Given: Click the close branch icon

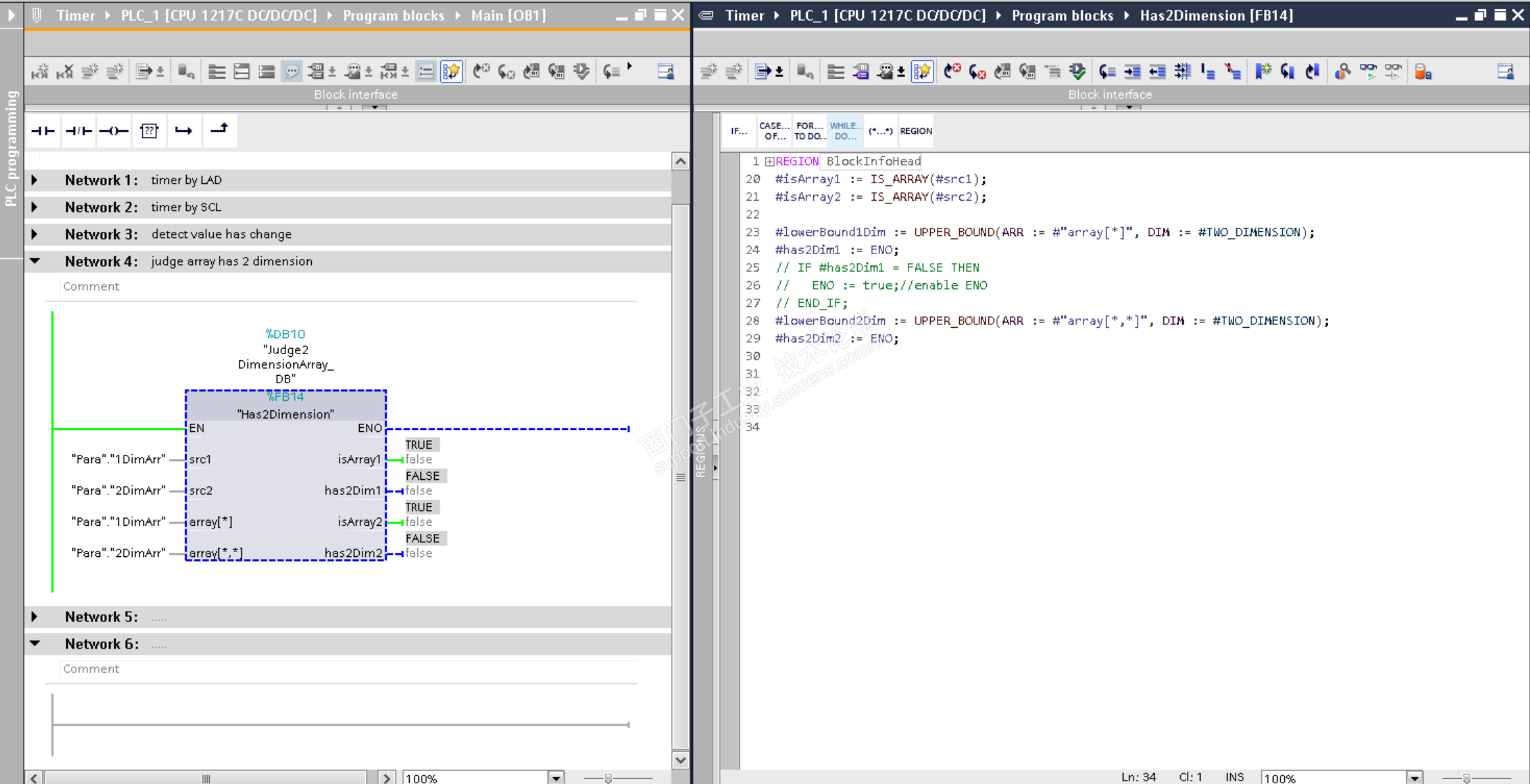Looking at the screenshot, I should (x=219, y=131).
